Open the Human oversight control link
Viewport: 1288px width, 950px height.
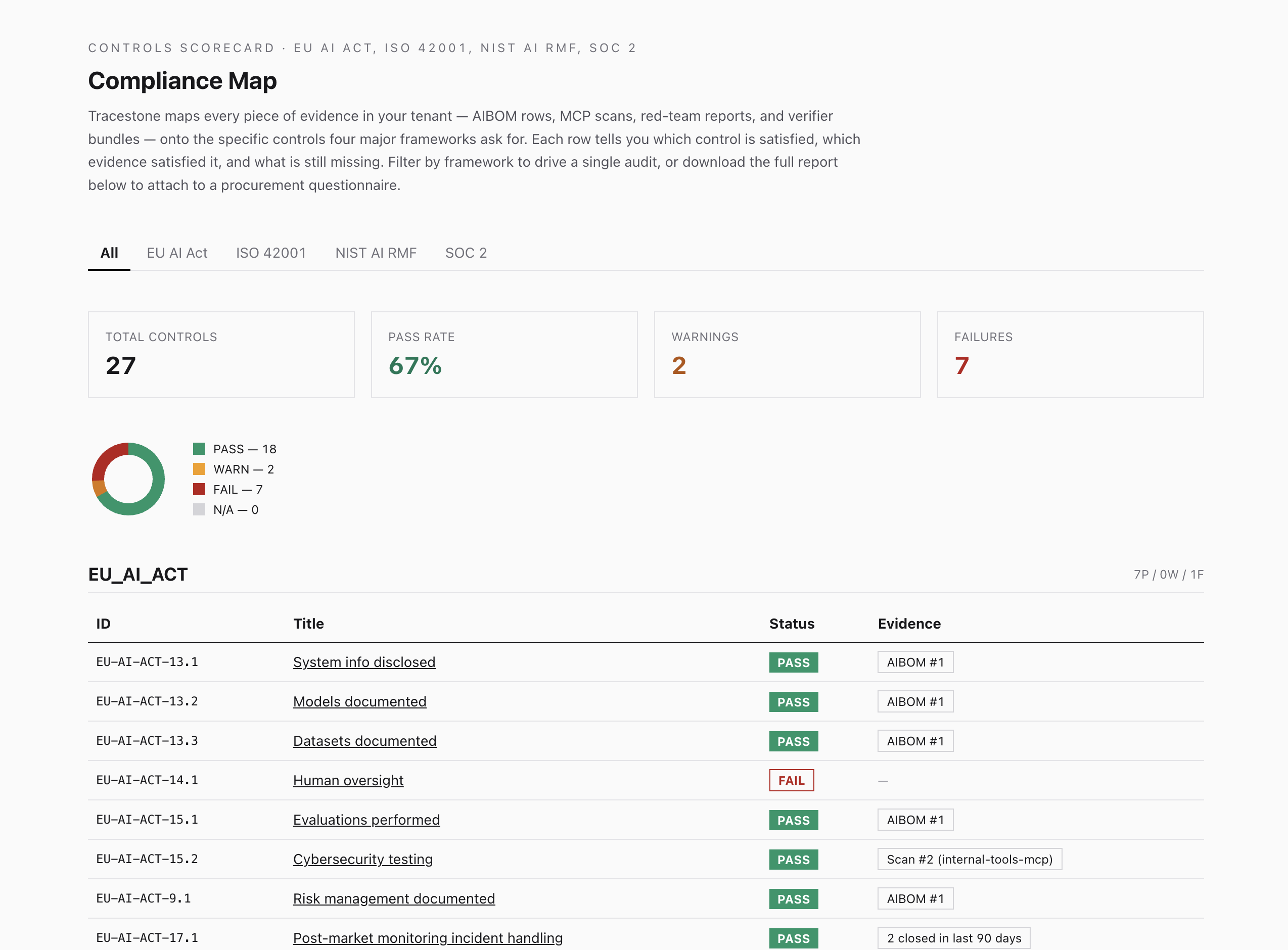coord(348,780)
